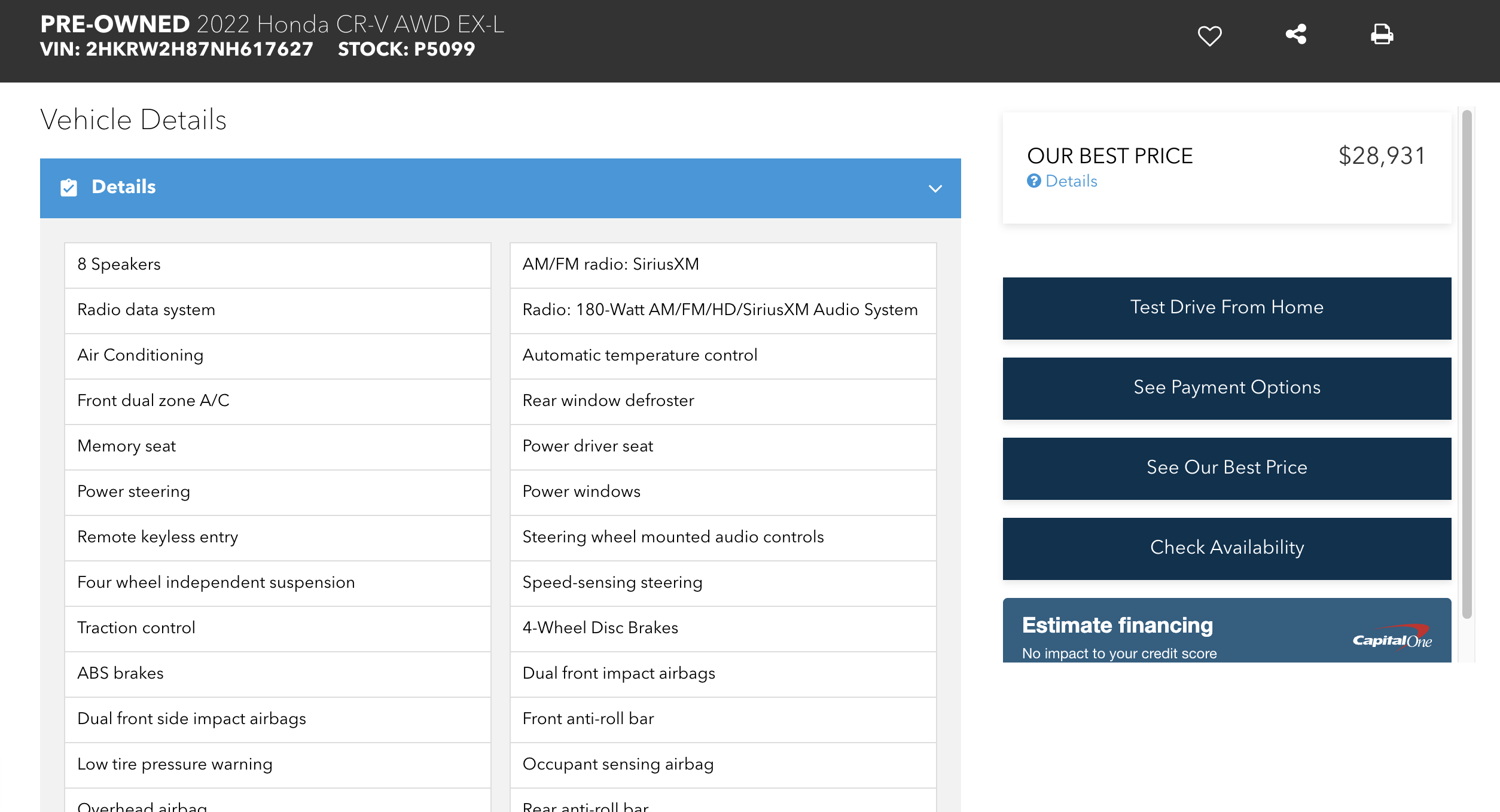Screen dimensions: 1500x812
Task: Click '180-Watt AM/FM/HD/SiriusXM Audio System' row
Action: (723, 310)
